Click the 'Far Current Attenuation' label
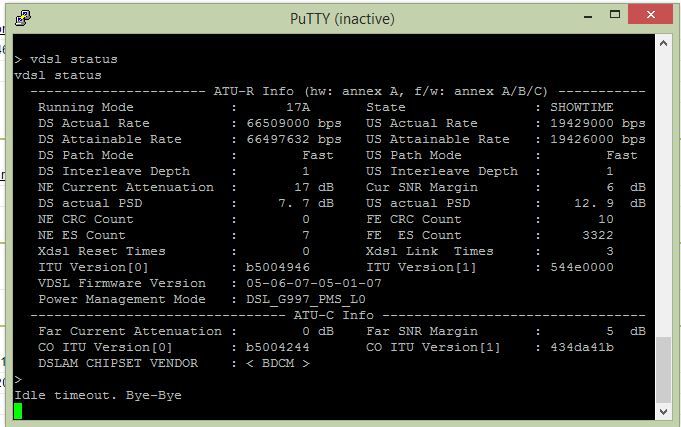Screen dimensions: 681x427 130,331
